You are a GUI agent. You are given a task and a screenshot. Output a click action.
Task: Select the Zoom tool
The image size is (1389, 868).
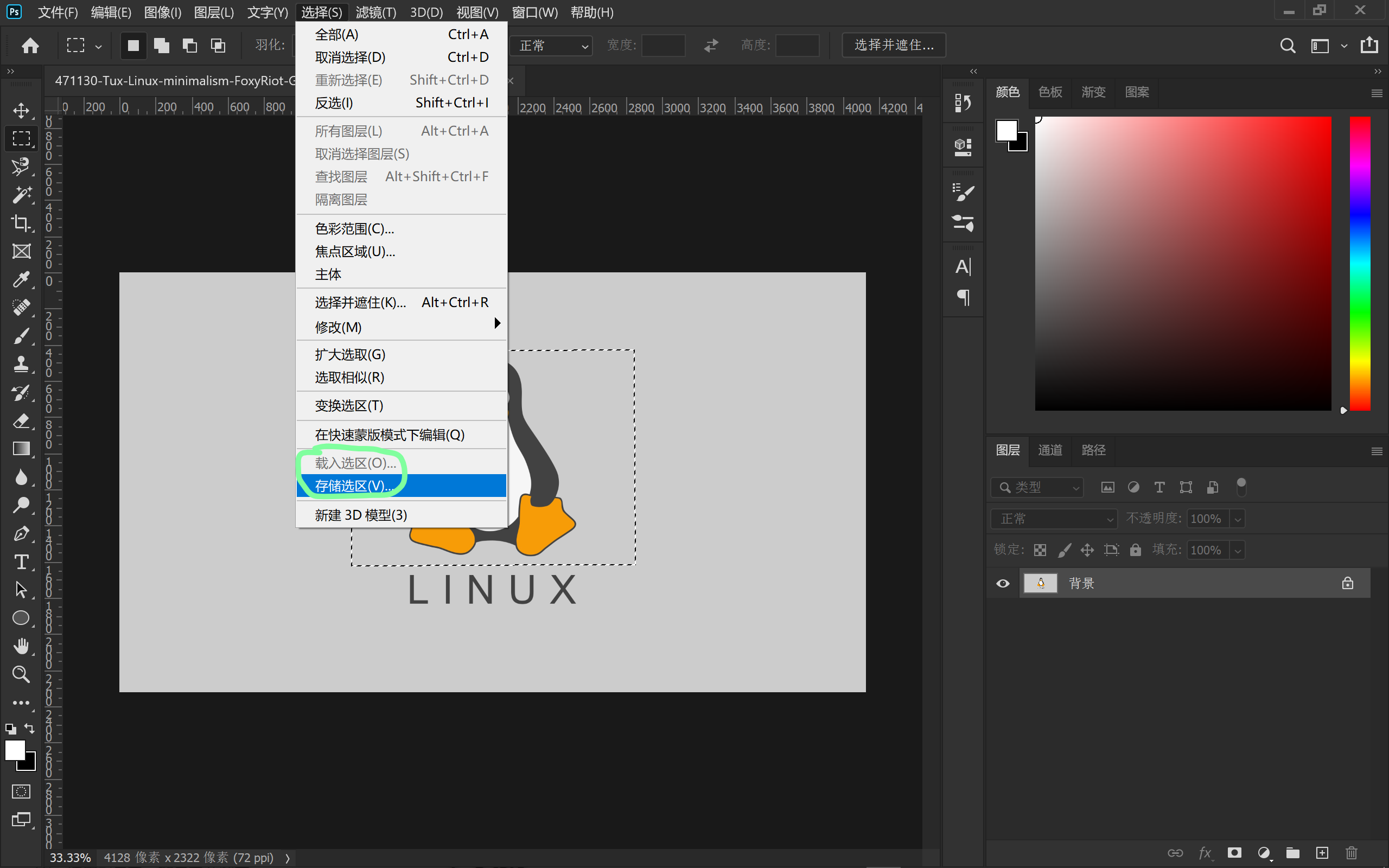(x=21, y=674)
